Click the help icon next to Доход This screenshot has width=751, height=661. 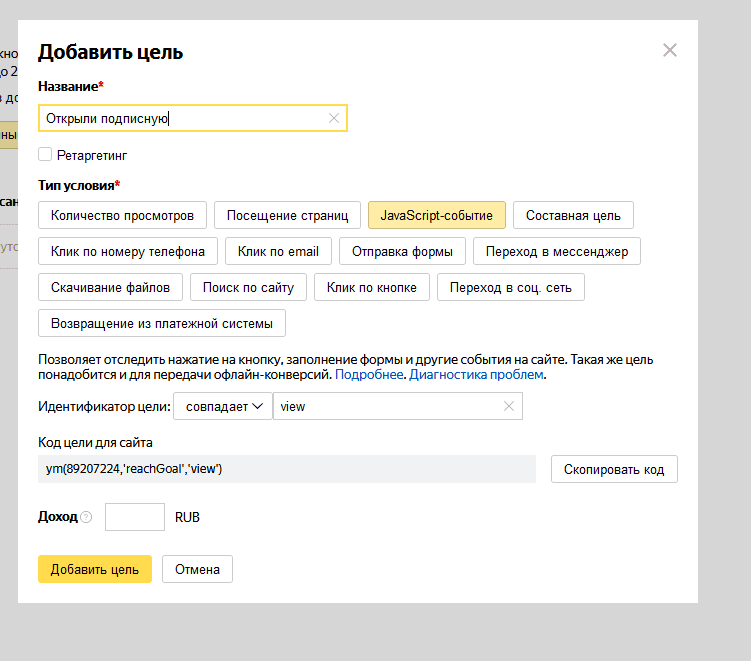86,517
